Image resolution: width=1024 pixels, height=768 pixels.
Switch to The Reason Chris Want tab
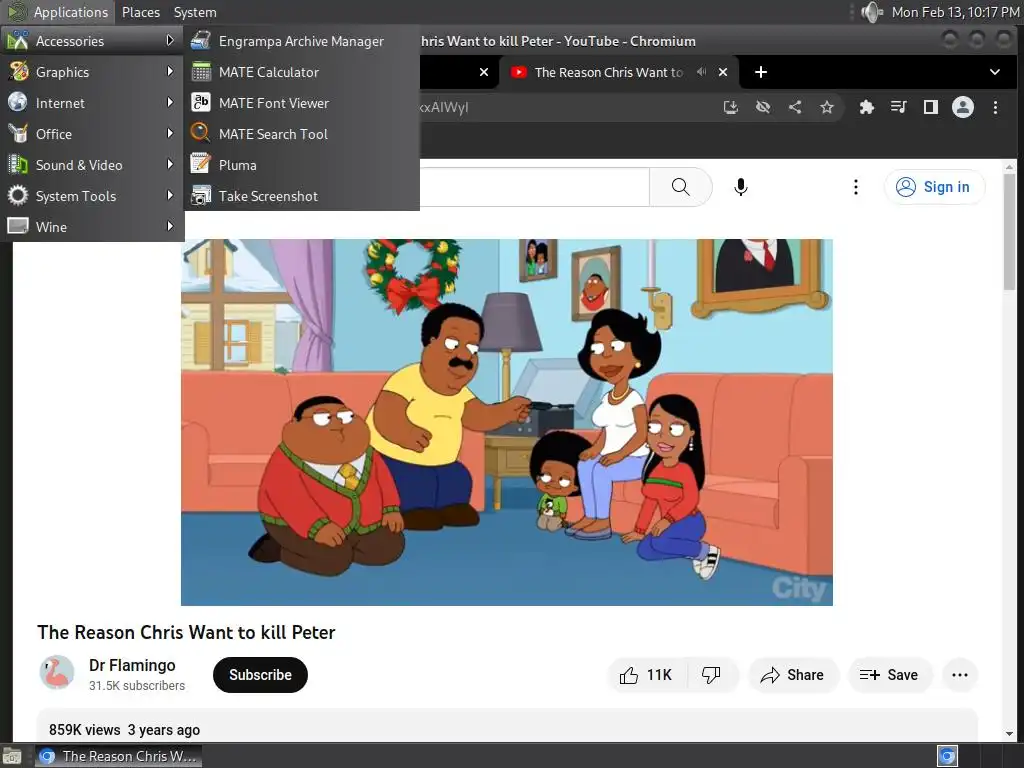point(607,72)
